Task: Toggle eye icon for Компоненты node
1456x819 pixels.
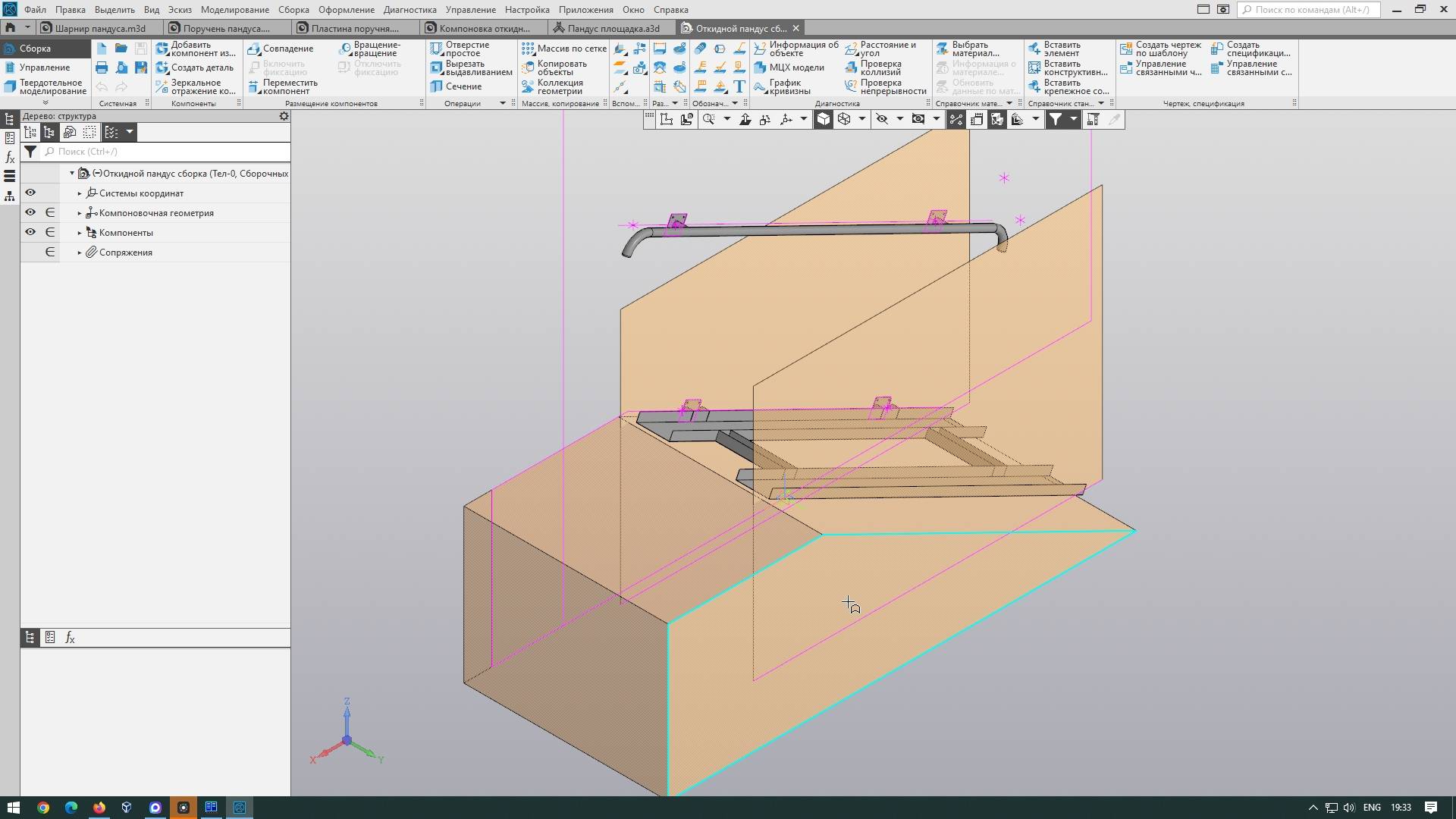Action: [30, 232]
